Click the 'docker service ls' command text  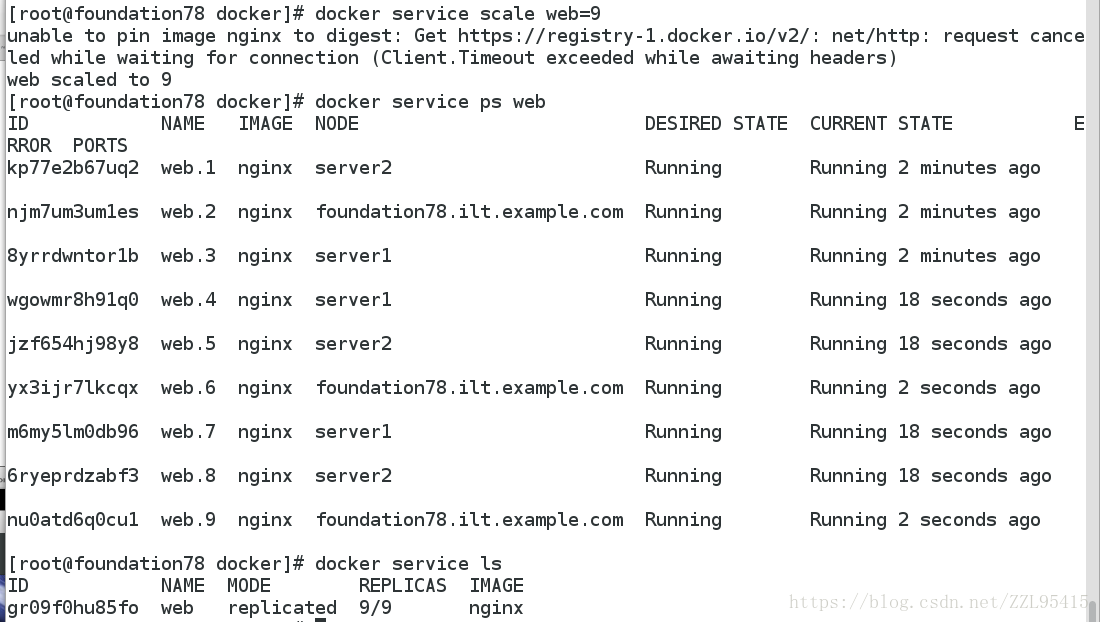(x=408, y=564)
